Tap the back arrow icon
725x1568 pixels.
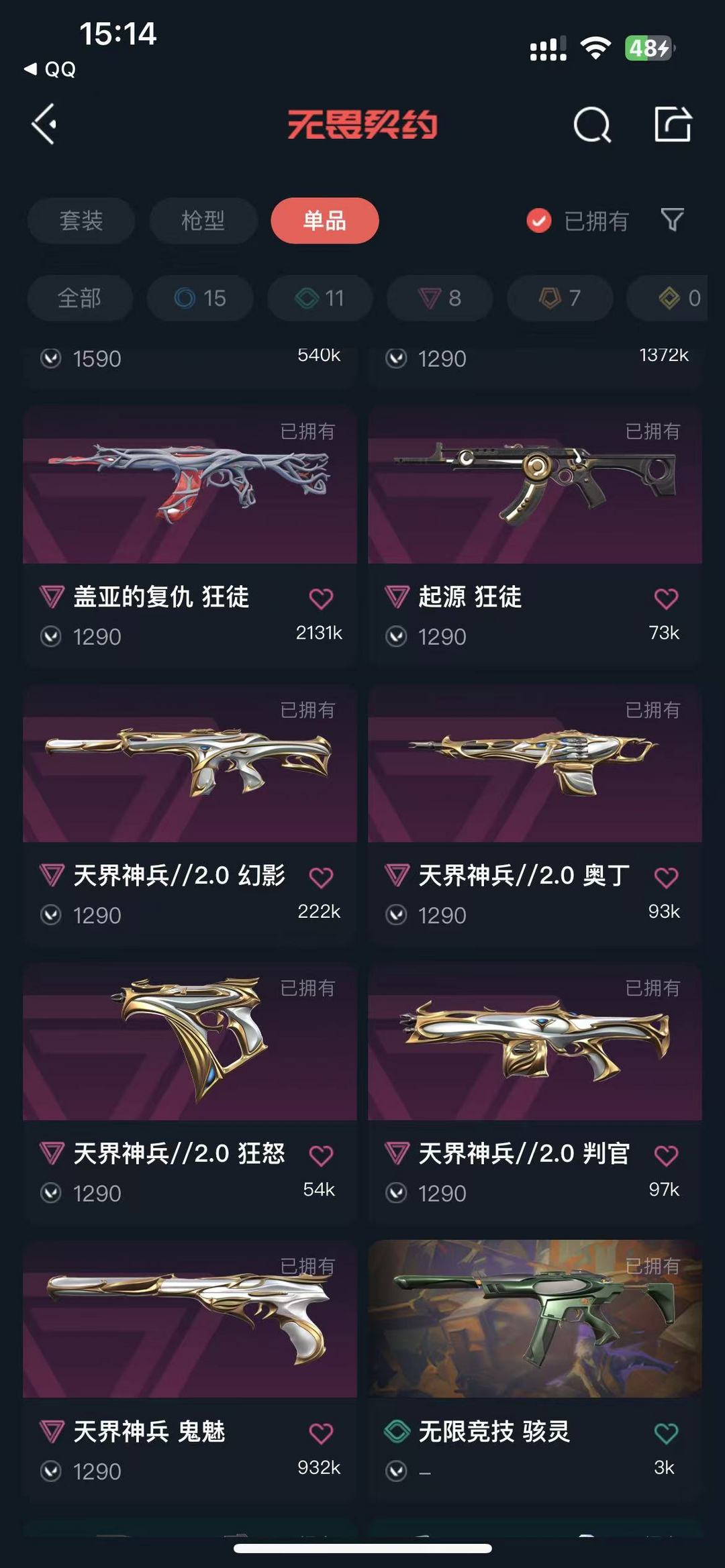(44, 124)
